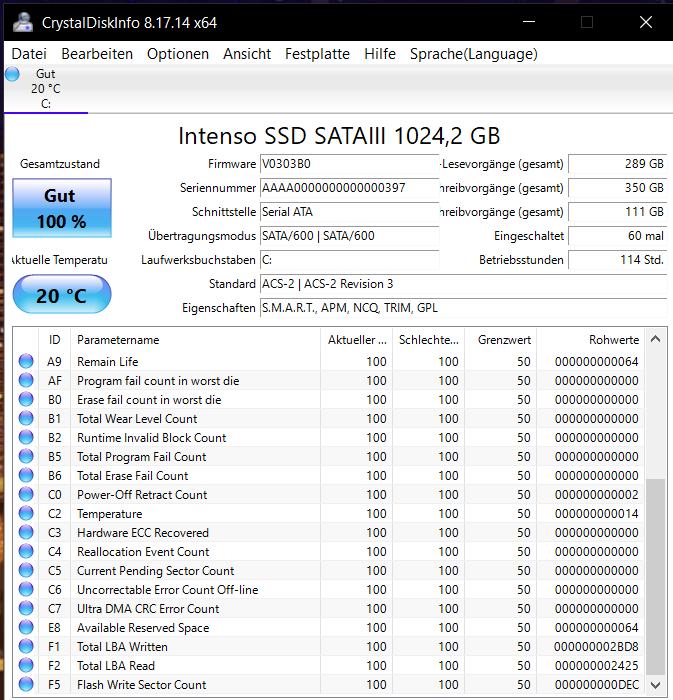Click the ID column header
Image resolution: width=673 pixels, height=700 pixels.
54,340
